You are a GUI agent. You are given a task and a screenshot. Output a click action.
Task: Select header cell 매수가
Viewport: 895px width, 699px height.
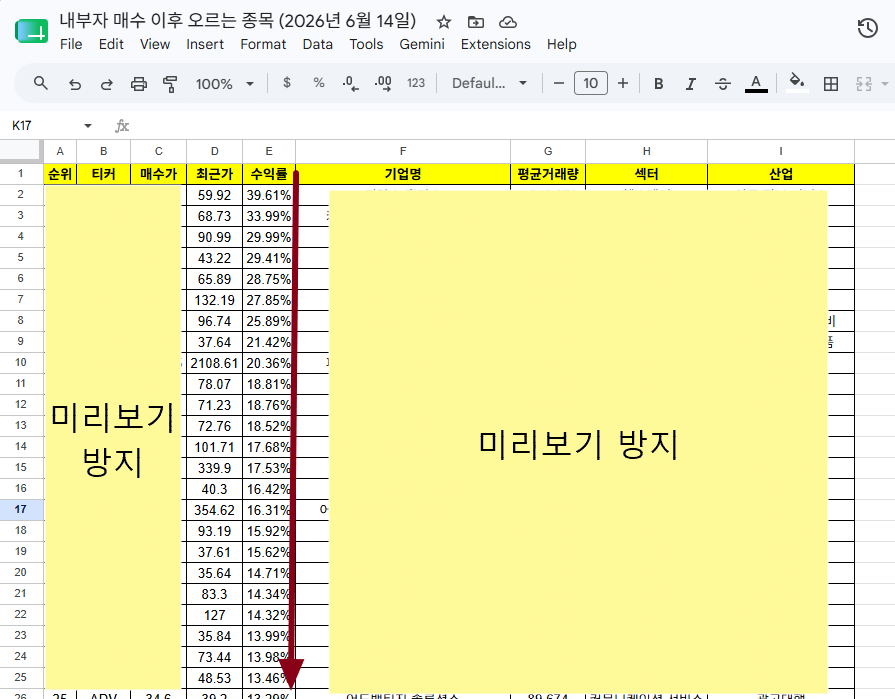158,174
